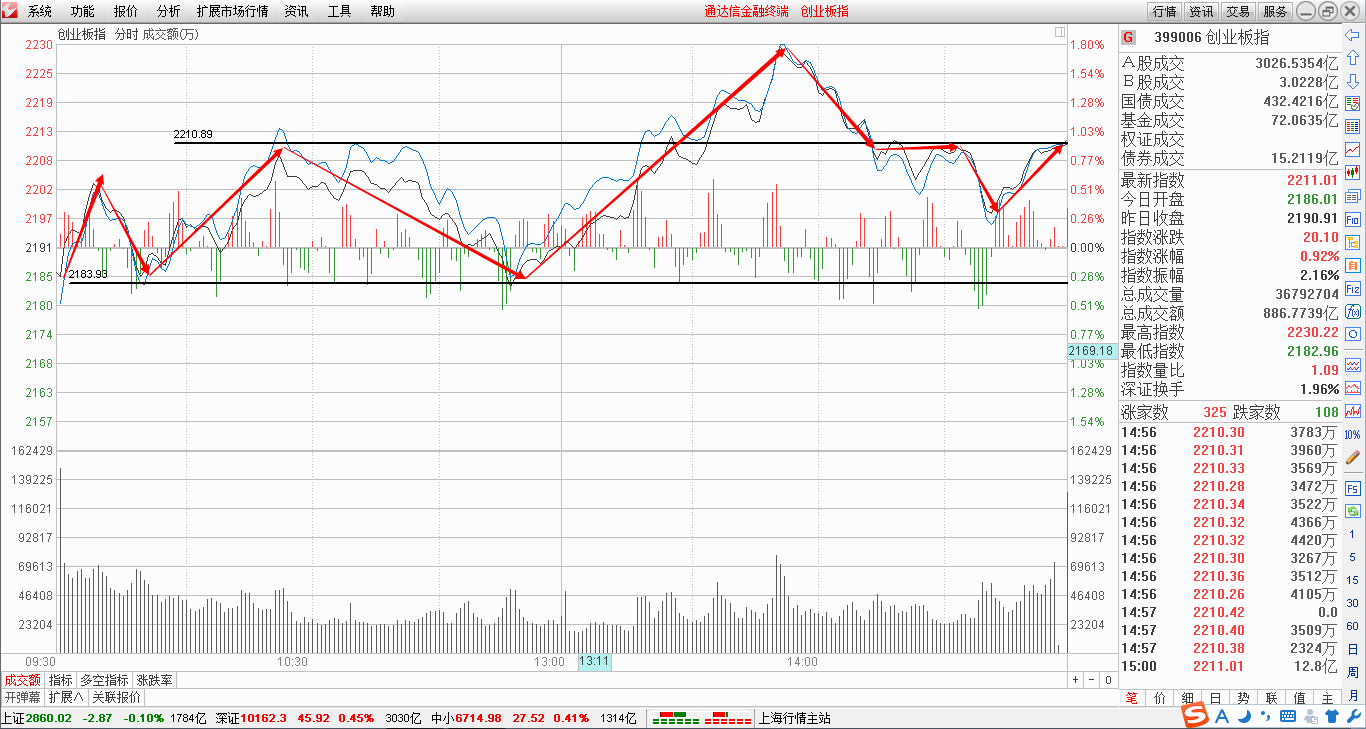
Task: Click the back arrow sidebar icon
Action: tap(1352, 34)
